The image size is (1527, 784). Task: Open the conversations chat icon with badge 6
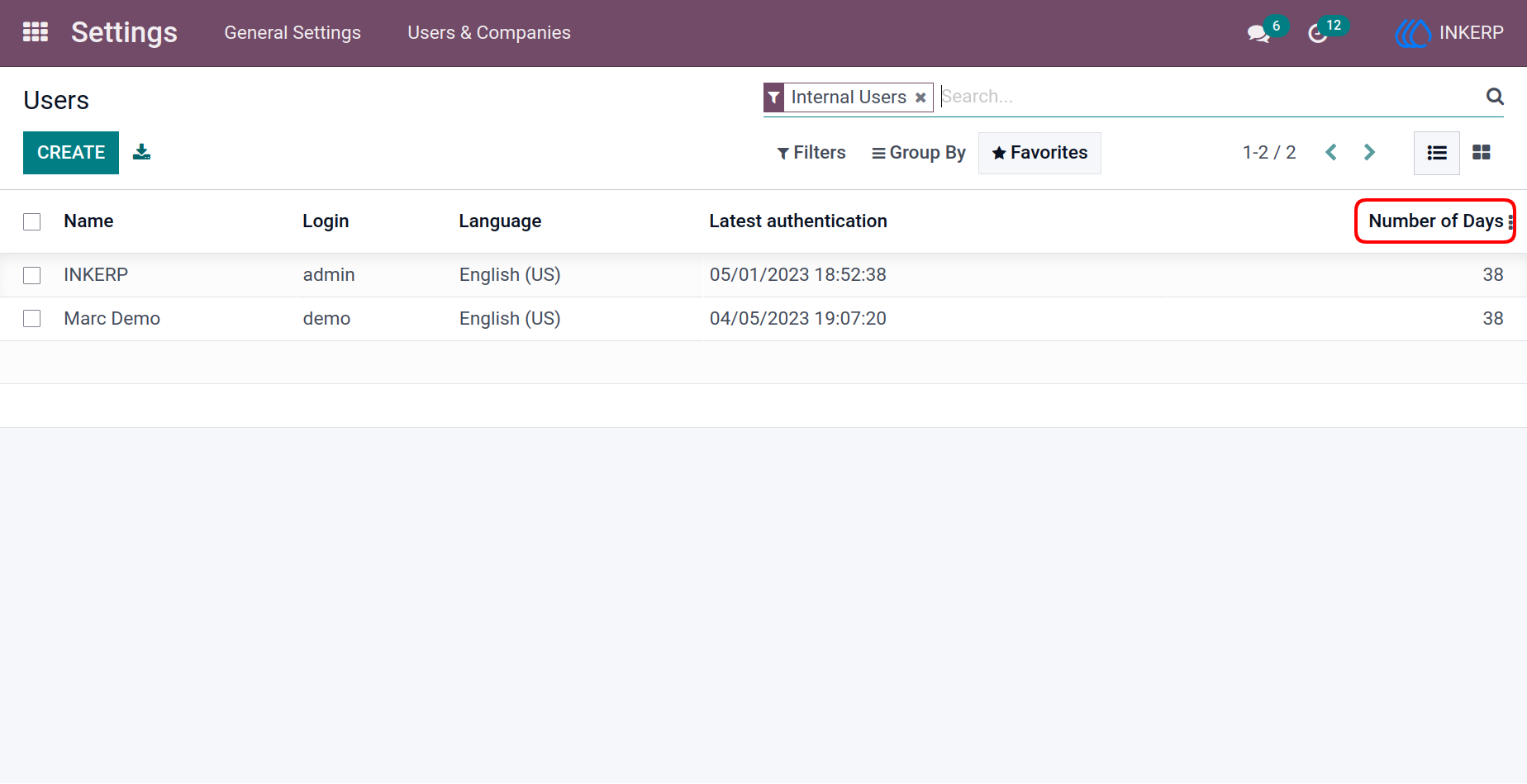(x=1258, y=33)
